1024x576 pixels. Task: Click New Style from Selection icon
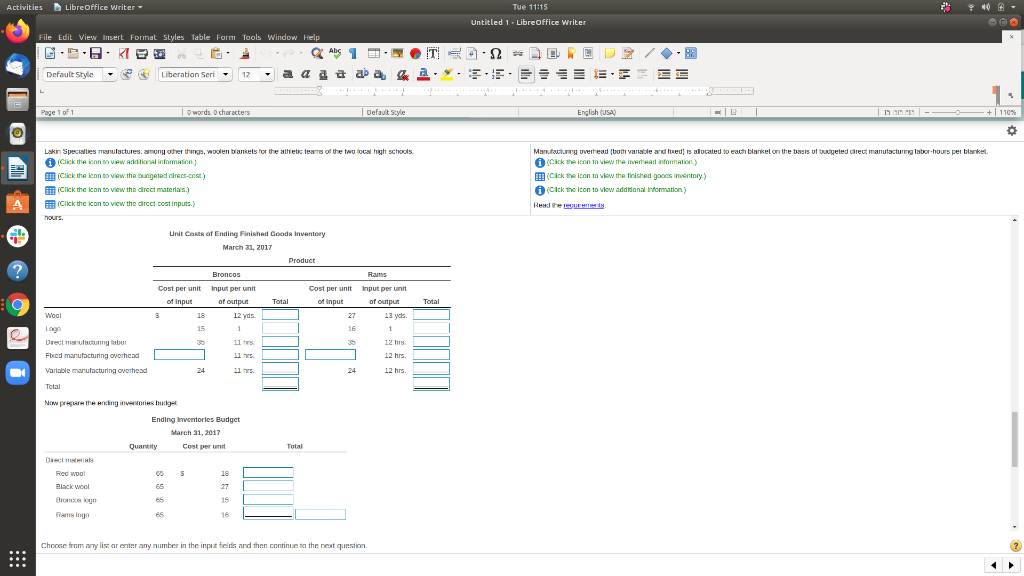click(x=144, y=74)
